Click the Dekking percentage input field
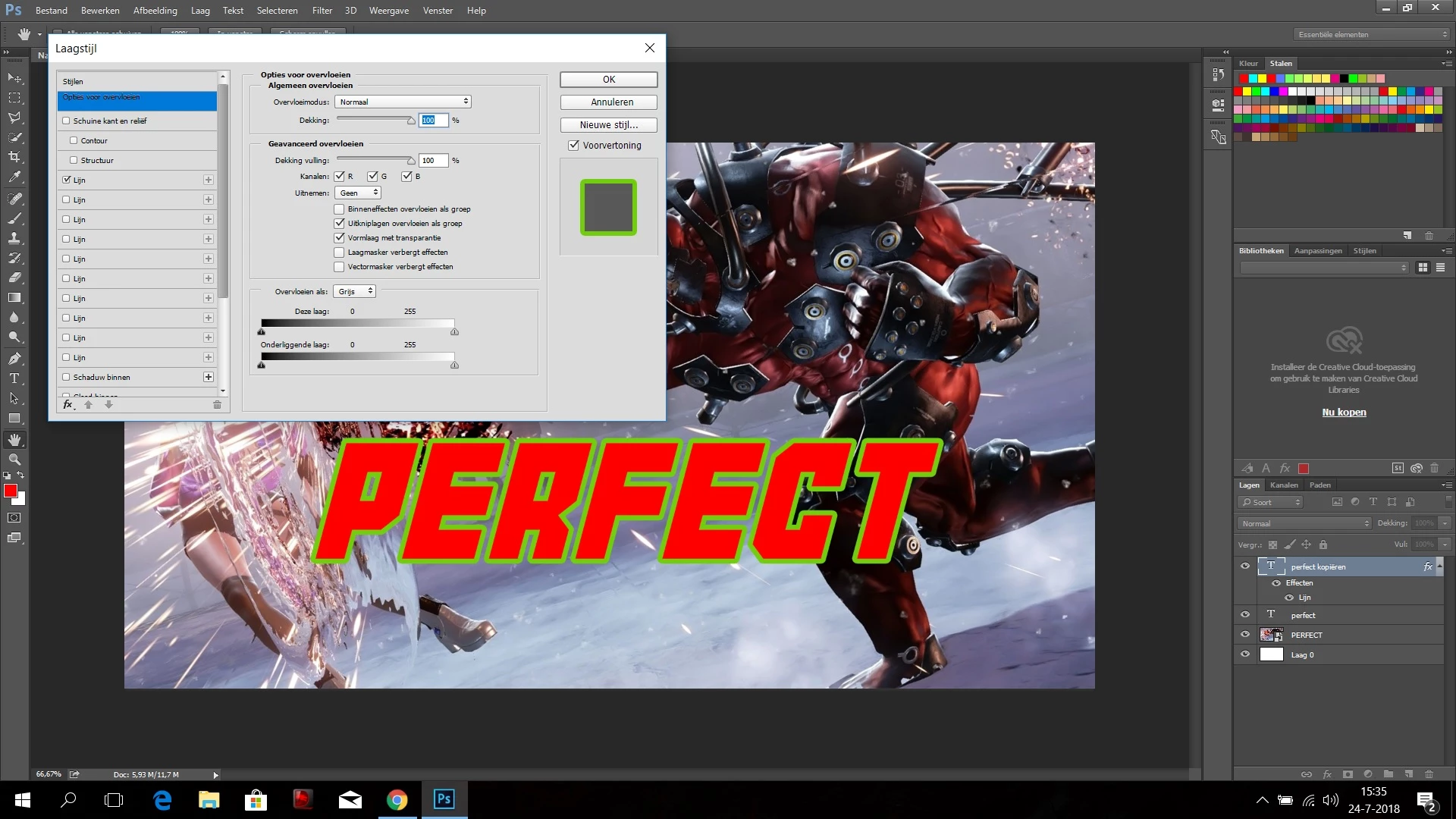The image size is (1456, 819). (x=433, y=121)
